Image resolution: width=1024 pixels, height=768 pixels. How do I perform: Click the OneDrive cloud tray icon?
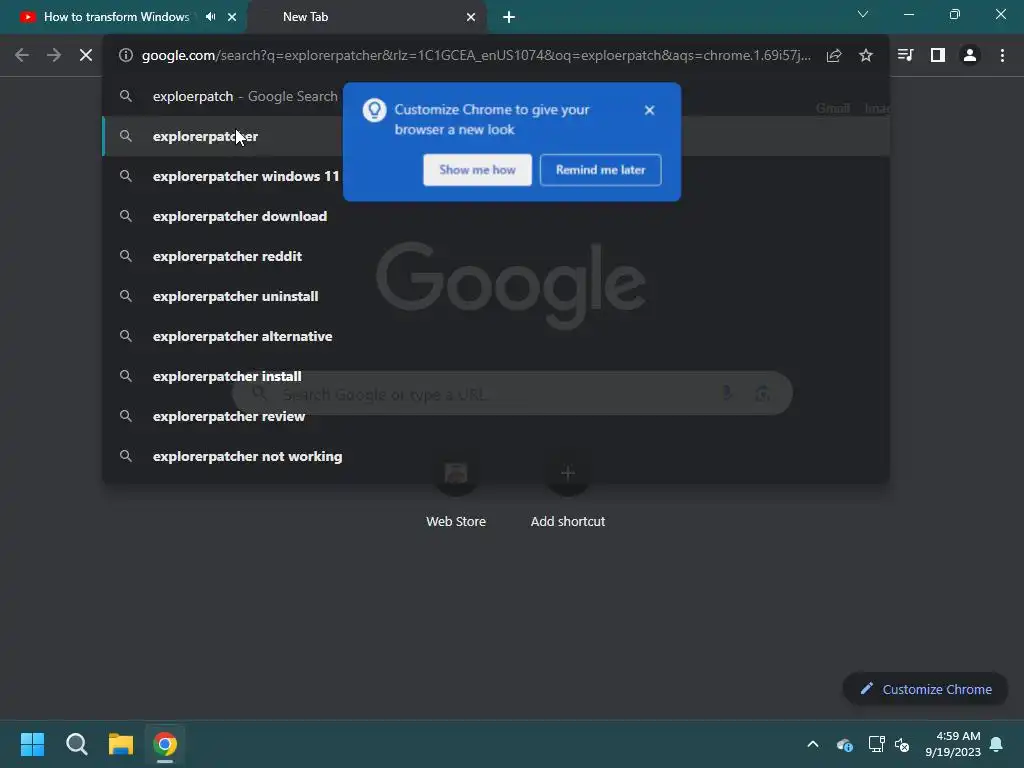pos(844,744)
